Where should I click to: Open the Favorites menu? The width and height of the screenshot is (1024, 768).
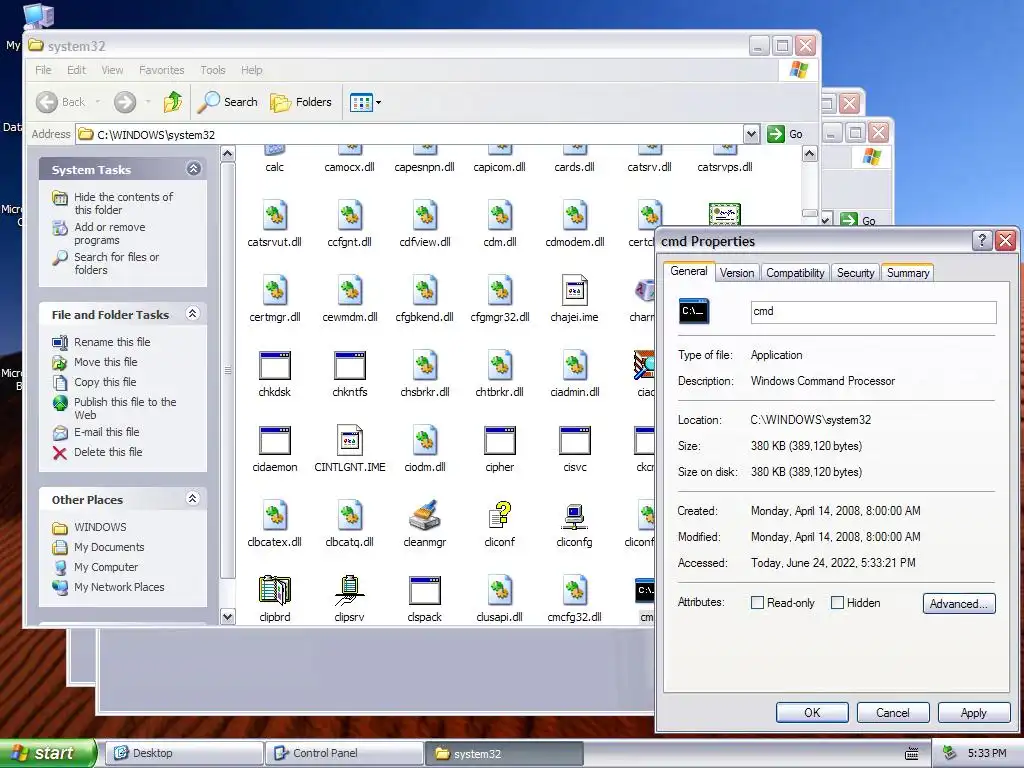[161, 70]
